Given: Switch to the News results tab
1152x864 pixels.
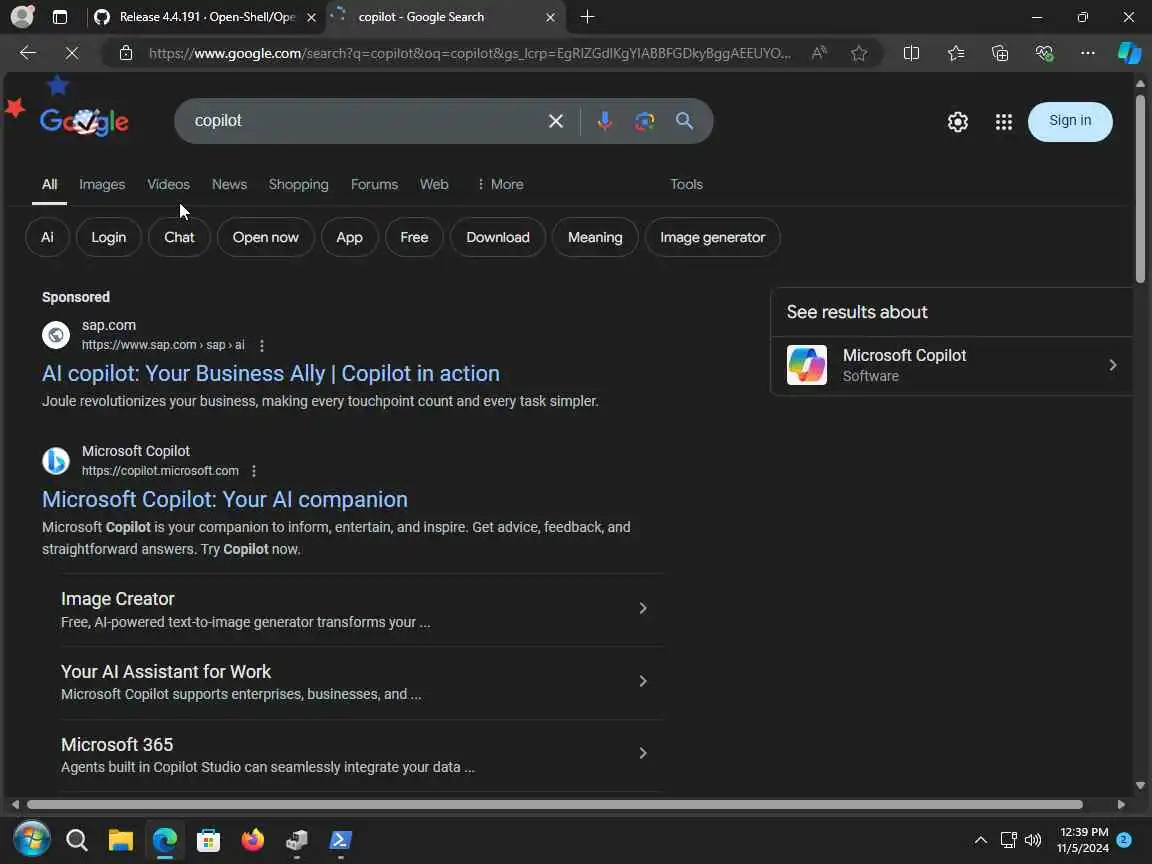Looking at the screenshot, I should [229, 184].
